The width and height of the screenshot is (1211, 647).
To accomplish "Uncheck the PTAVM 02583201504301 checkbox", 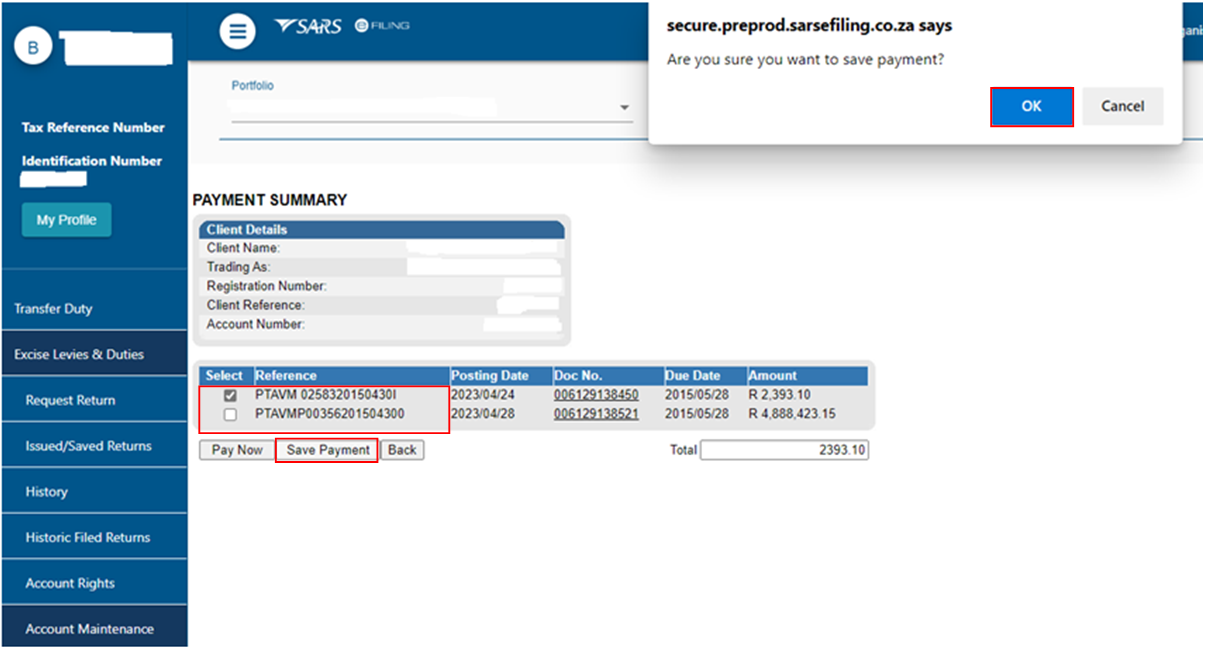I will pyautogui.click(x=230, y=395).
